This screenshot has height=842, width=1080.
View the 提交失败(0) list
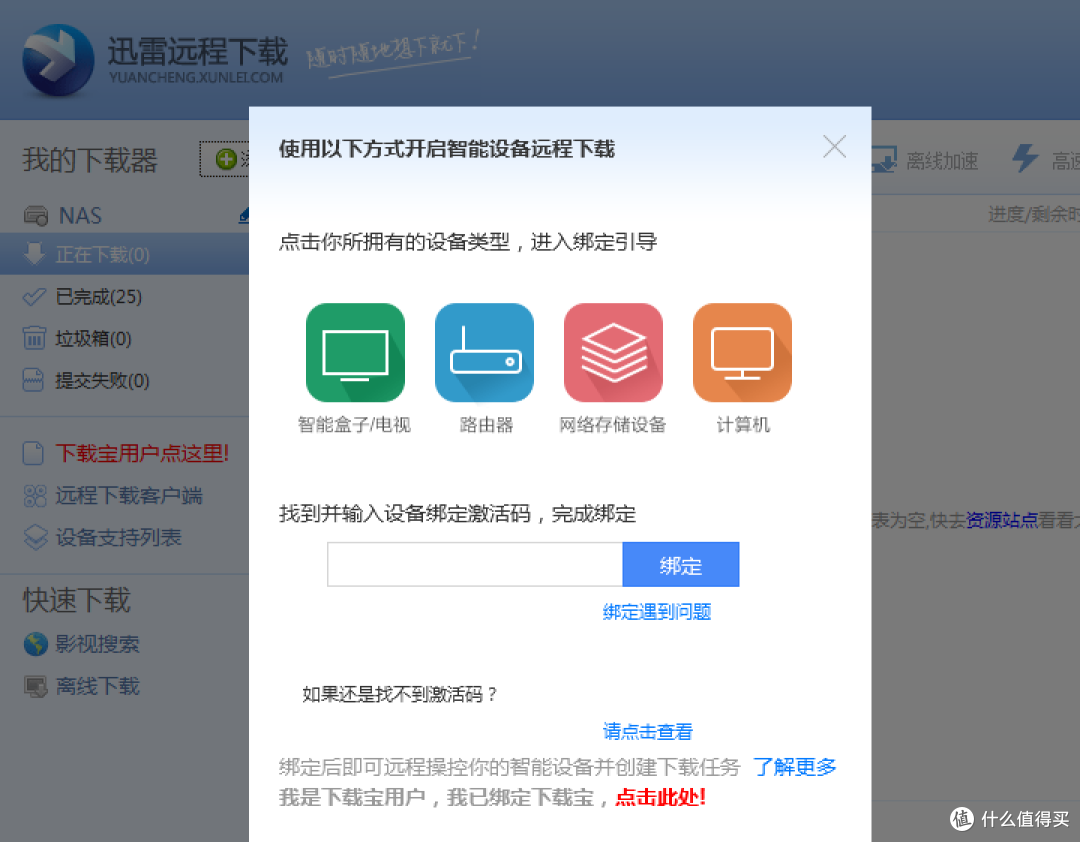click(x=102, y=380)
